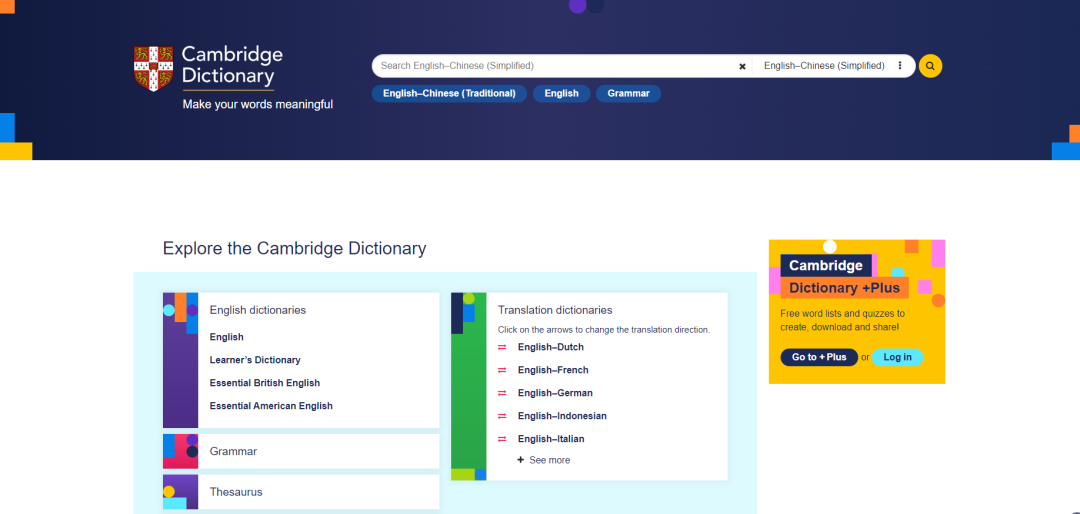Screen dimensions: 1080x514
Task: Expand See more translation dictionaries
Action: click(543, 460)
